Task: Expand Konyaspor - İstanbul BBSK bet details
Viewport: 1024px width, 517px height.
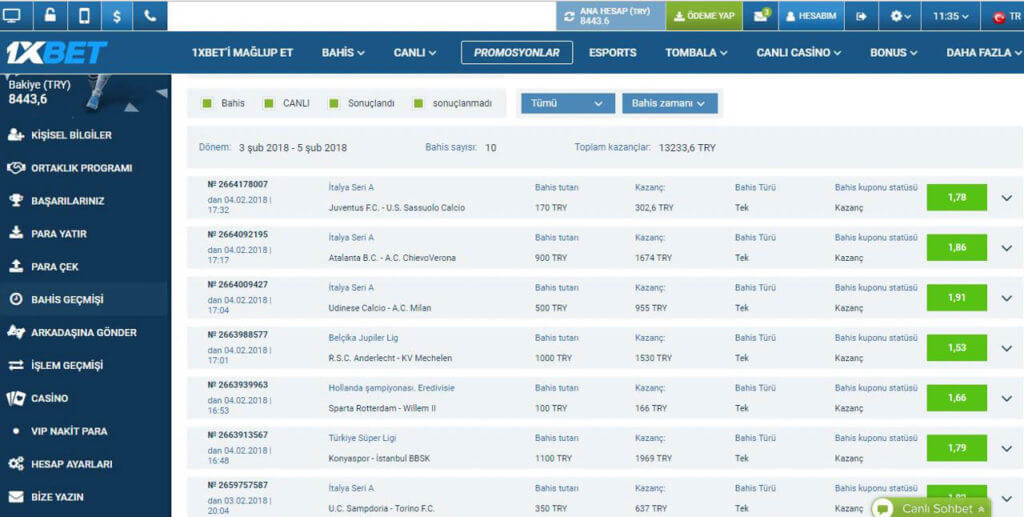Action: pos(1006,448)
